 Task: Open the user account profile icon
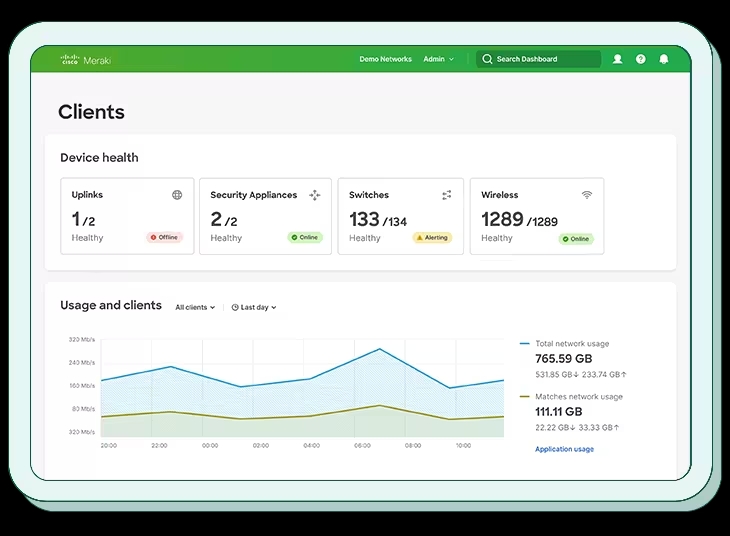(x=617, y=59)
